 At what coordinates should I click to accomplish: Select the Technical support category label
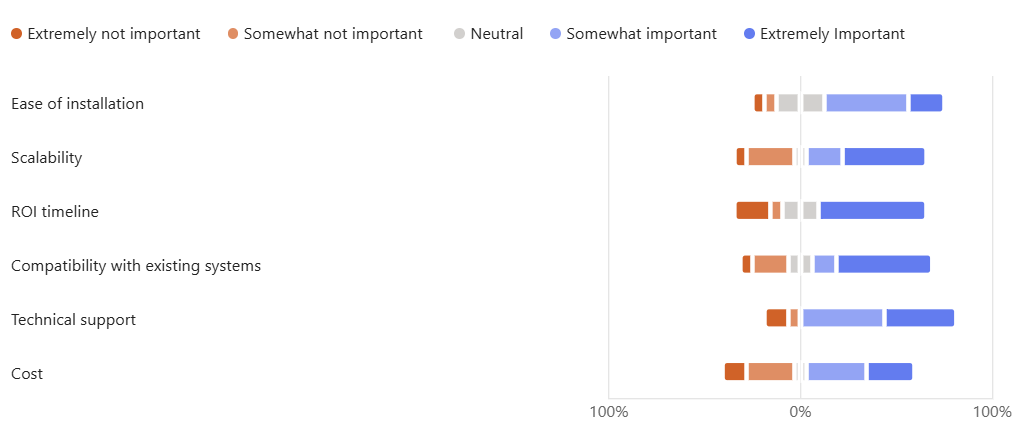[73, 319]
